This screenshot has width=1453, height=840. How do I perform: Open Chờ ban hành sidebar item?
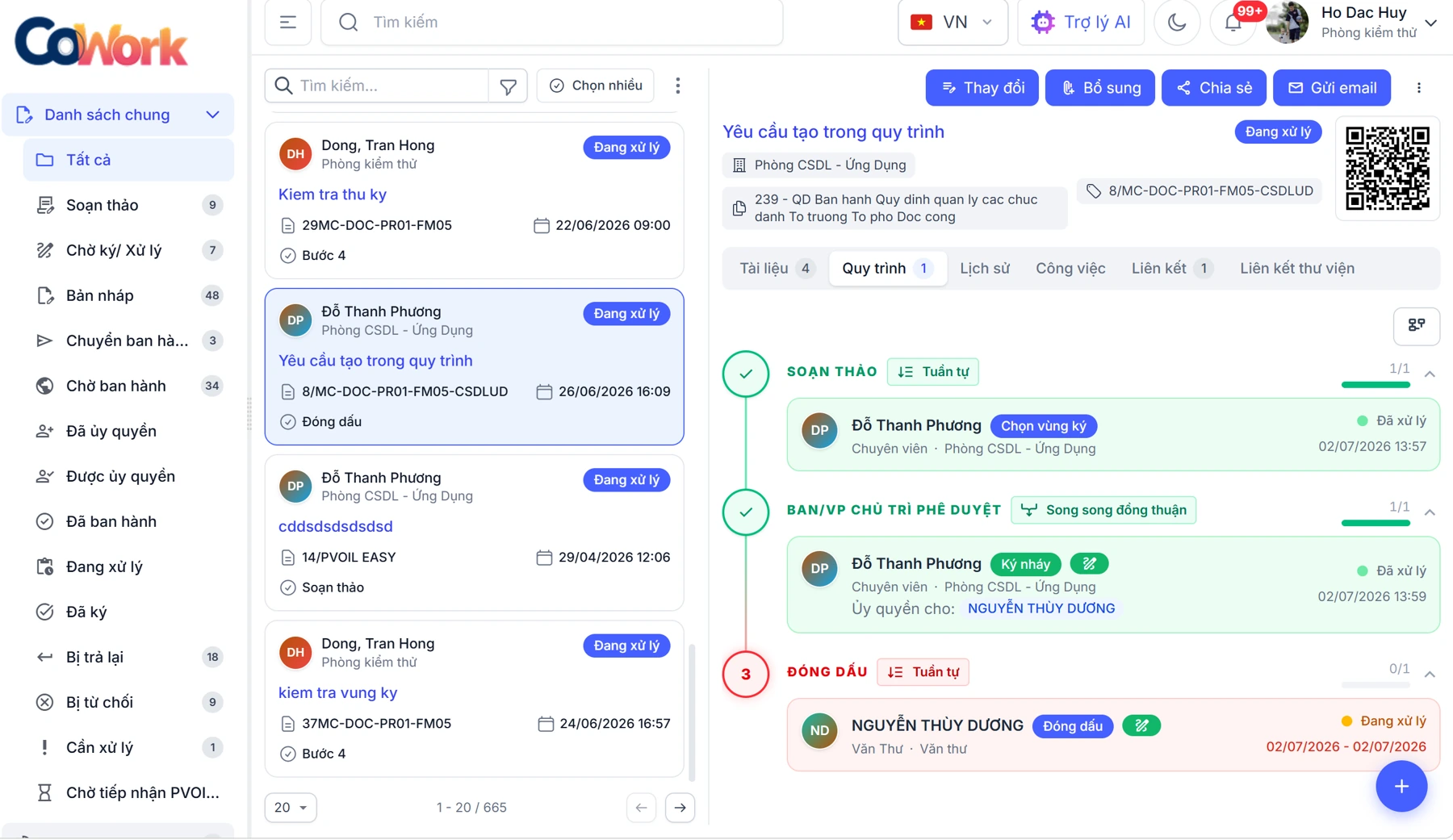tap(128, 386)
